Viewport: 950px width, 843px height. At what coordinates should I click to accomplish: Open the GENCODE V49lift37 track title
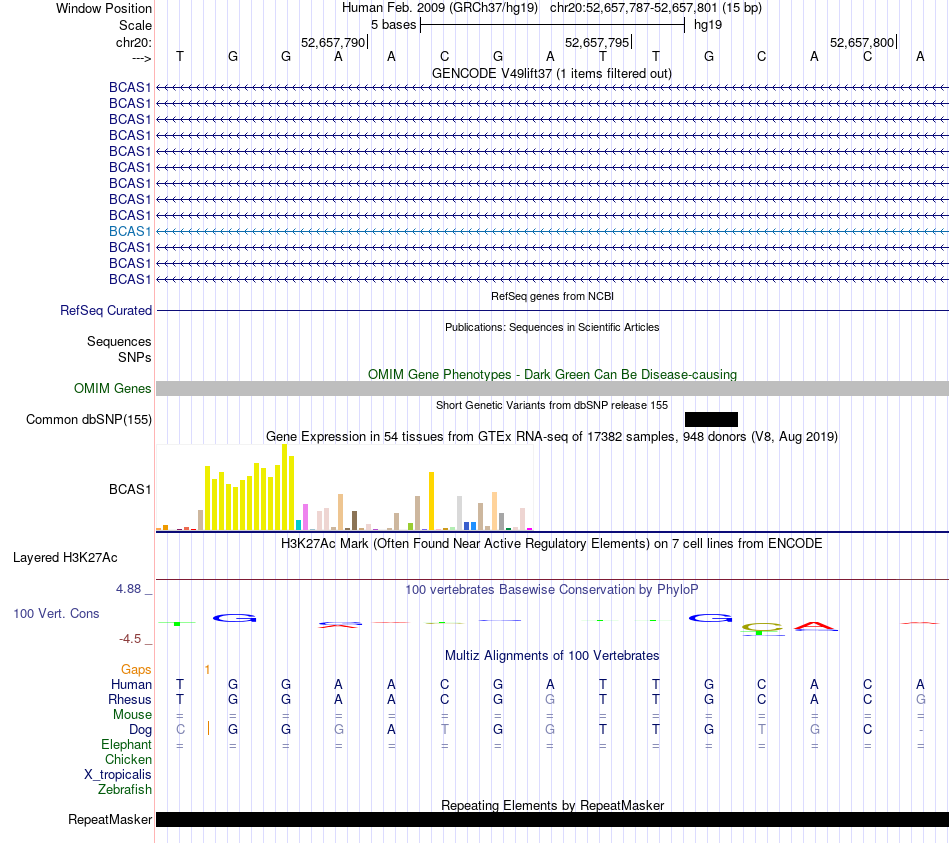click(x=551, y=73)
